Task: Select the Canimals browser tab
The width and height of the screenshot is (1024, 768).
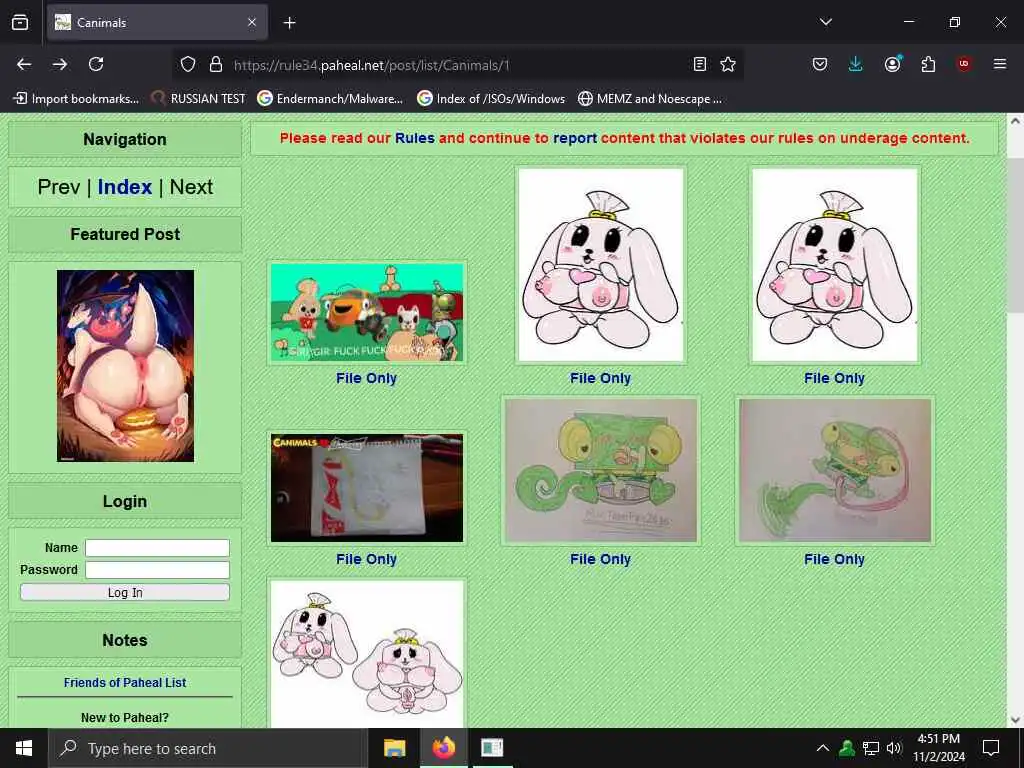Action: click(x=157, y=22)
